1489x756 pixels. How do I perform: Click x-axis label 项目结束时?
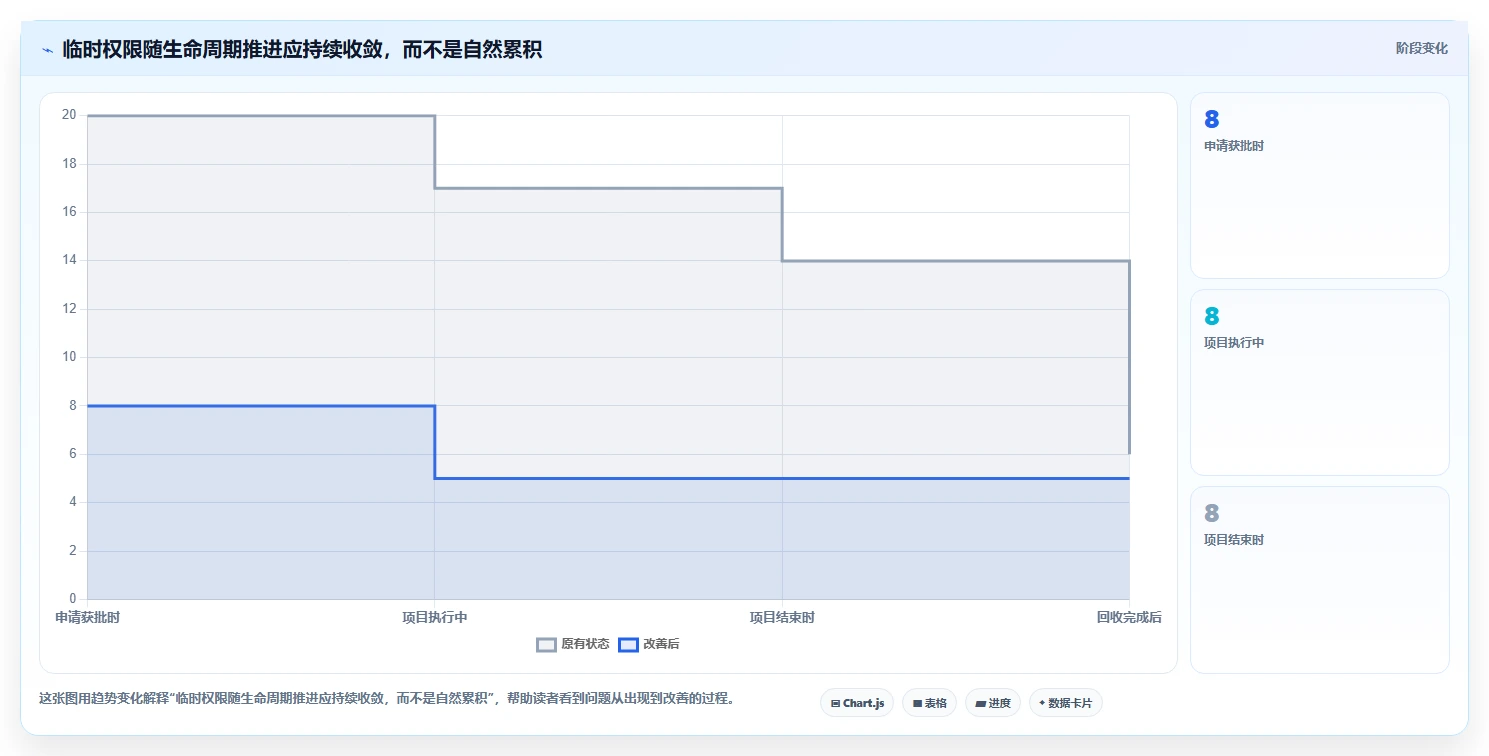tap(782, 618)
